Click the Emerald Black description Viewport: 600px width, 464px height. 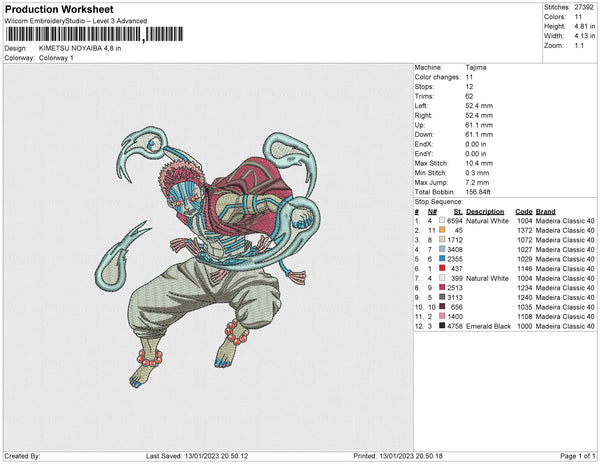[488, 326]
